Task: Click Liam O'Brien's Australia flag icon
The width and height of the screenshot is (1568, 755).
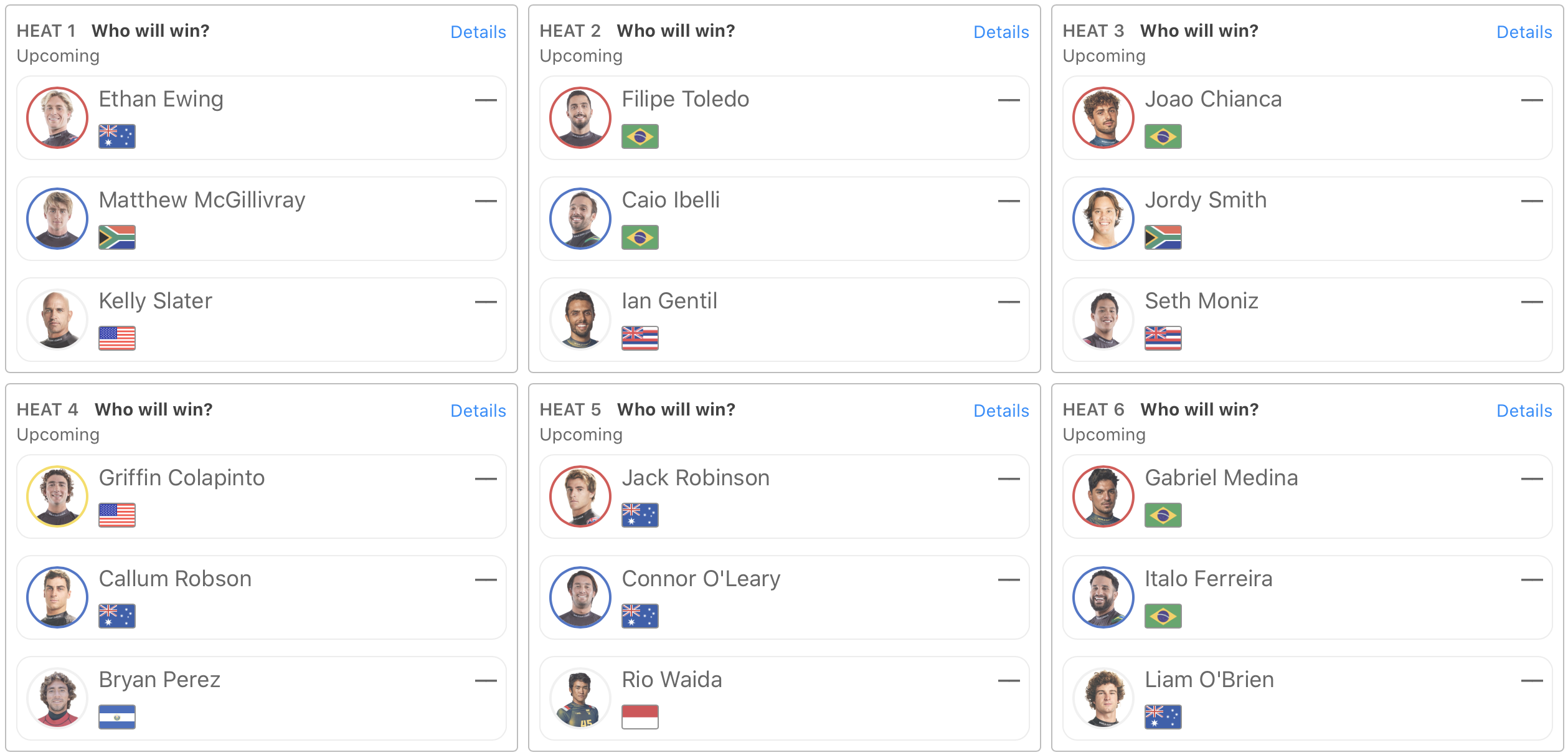Action: [1163, 717]
